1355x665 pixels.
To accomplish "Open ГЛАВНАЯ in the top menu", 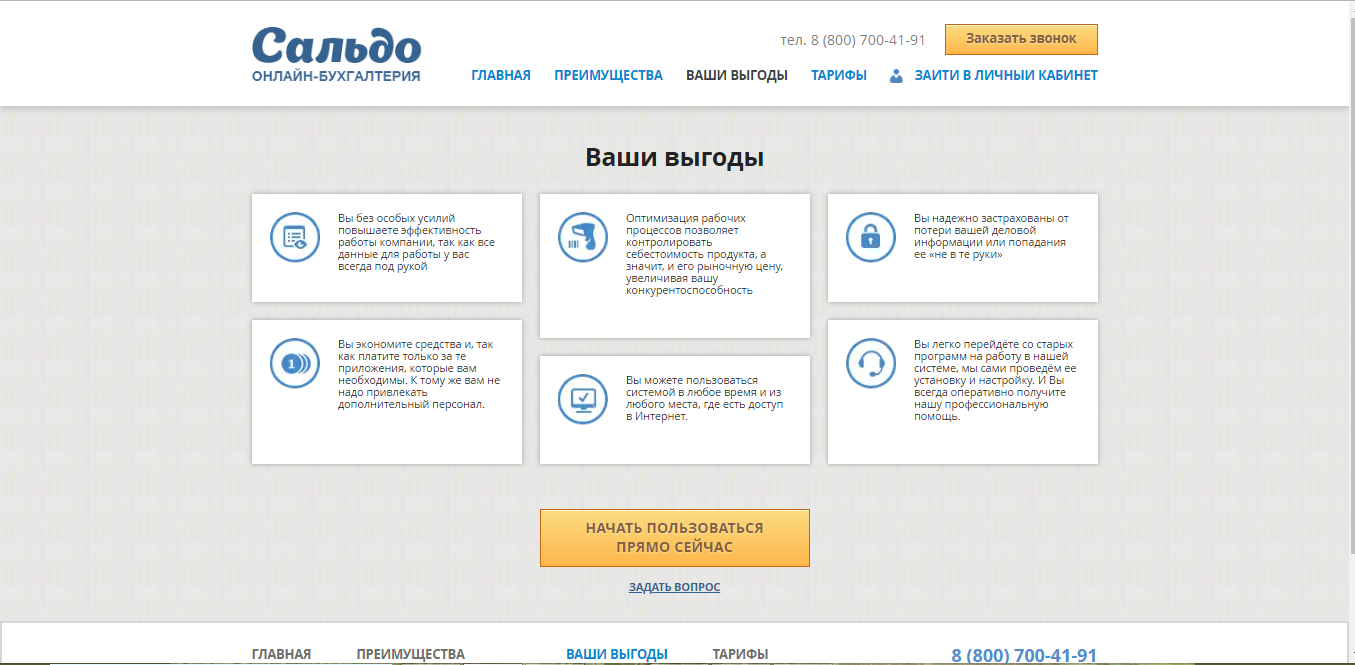I will 501,75.
